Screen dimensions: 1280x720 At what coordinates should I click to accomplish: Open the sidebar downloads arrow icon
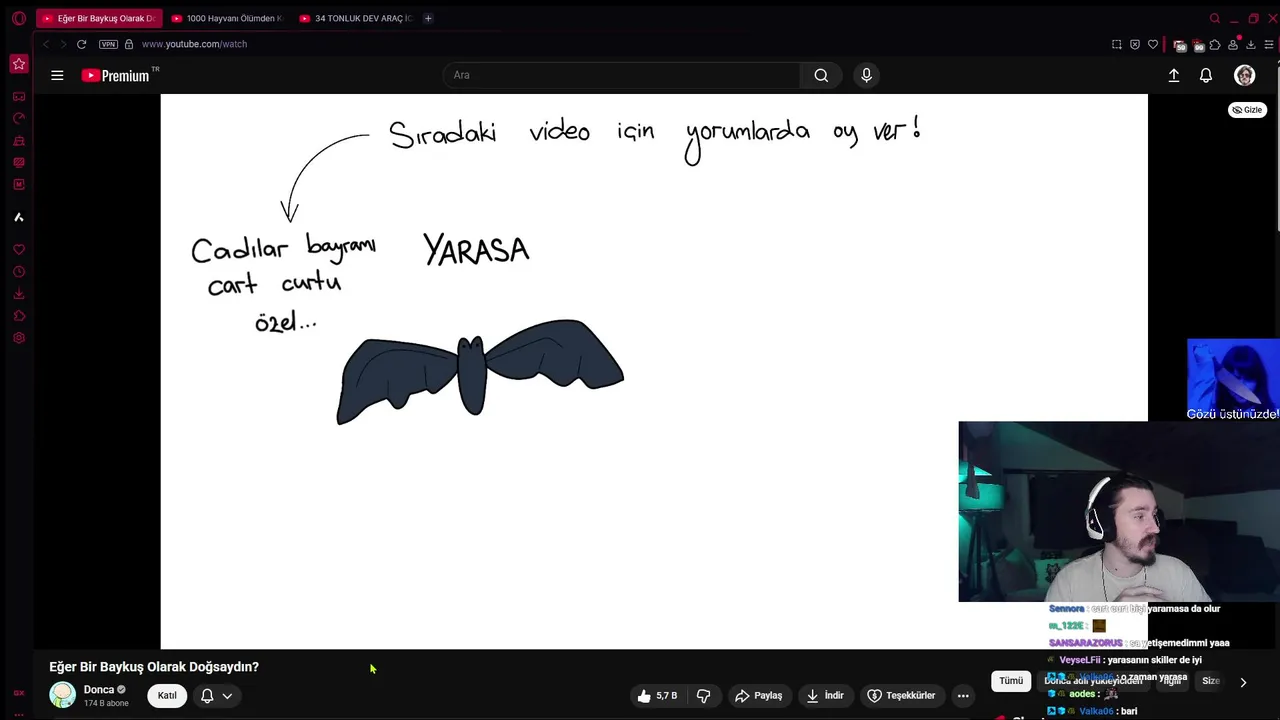[19, 294]
